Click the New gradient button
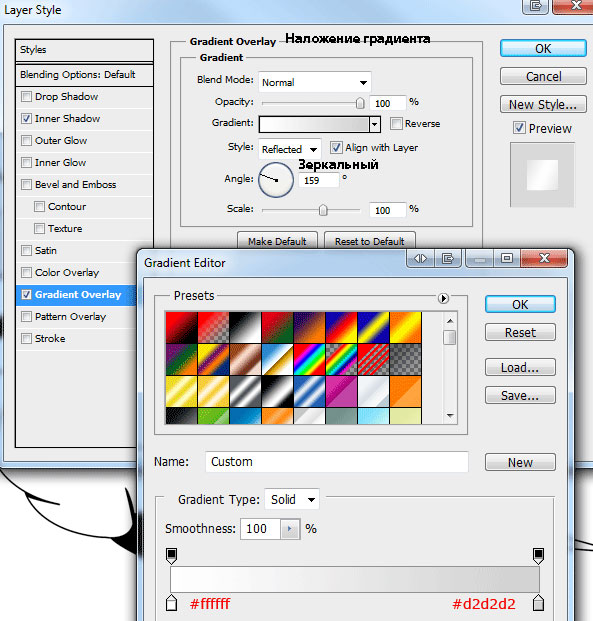Viewport: 593px width, 621px height. tap(520, 462)
